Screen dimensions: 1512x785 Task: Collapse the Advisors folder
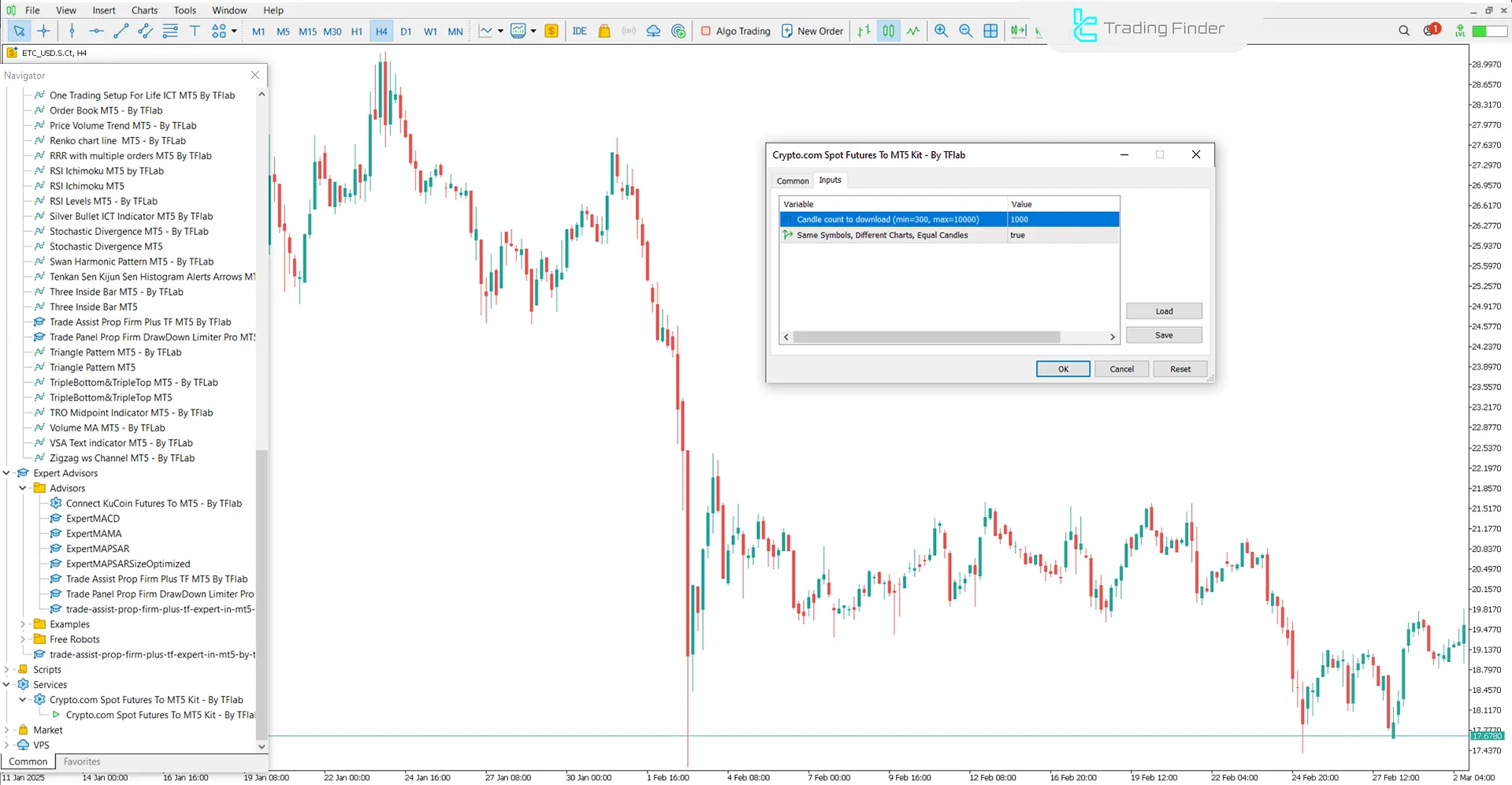22,488
